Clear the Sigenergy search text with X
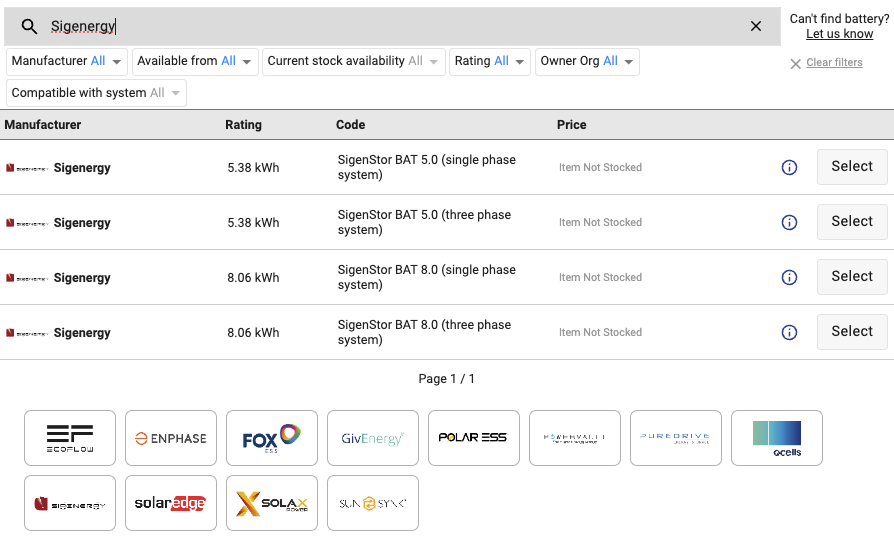Image resolution: width=894 pixels, height=540 pixels. click(755, 26)
